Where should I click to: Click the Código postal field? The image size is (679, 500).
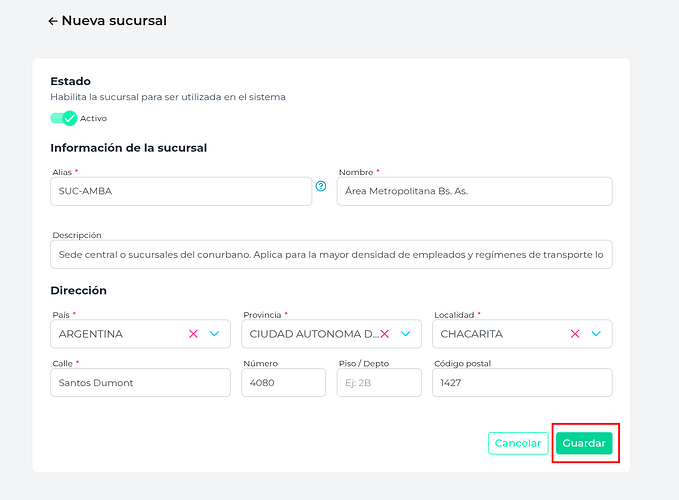pos(522,383)
